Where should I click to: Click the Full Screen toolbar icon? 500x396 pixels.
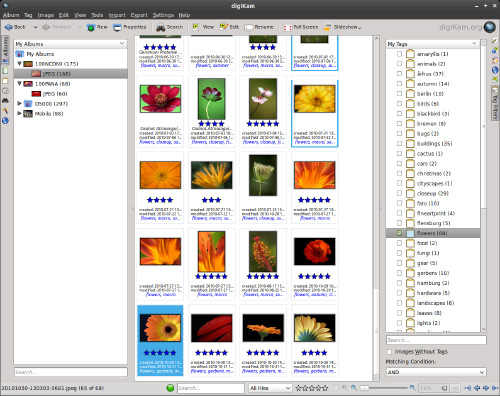point(287,27)
